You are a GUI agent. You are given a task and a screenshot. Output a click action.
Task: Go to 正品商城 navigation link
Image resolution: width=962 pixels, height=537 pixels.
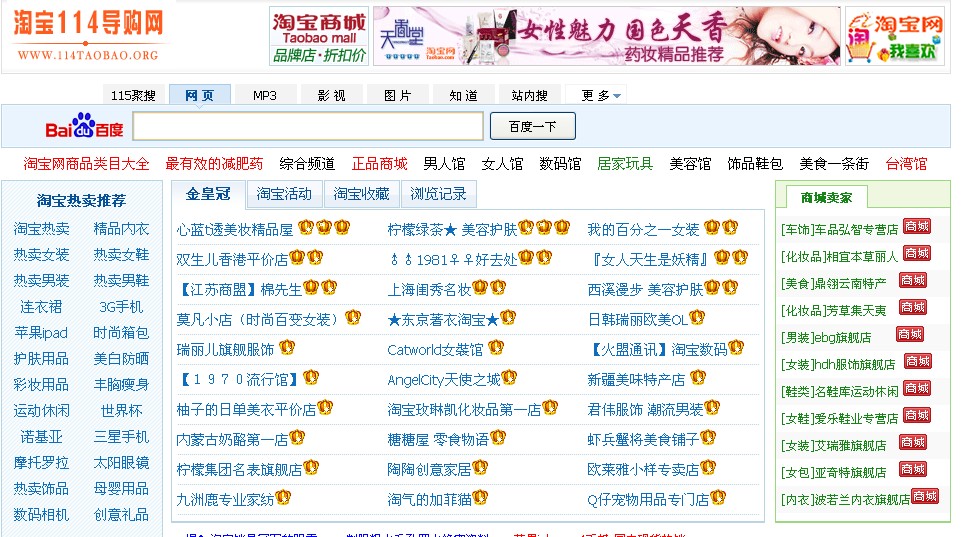tap(380, 164)
